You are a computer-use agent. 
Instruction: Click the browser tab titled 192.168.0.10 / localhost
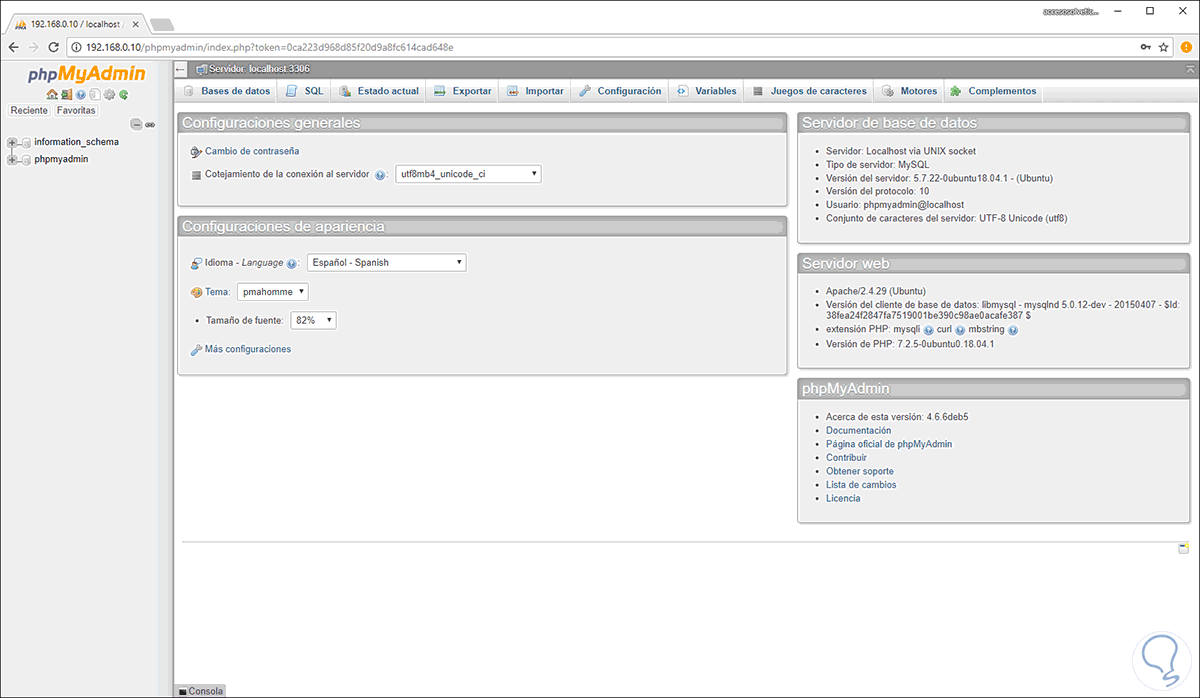coord(76,23)
